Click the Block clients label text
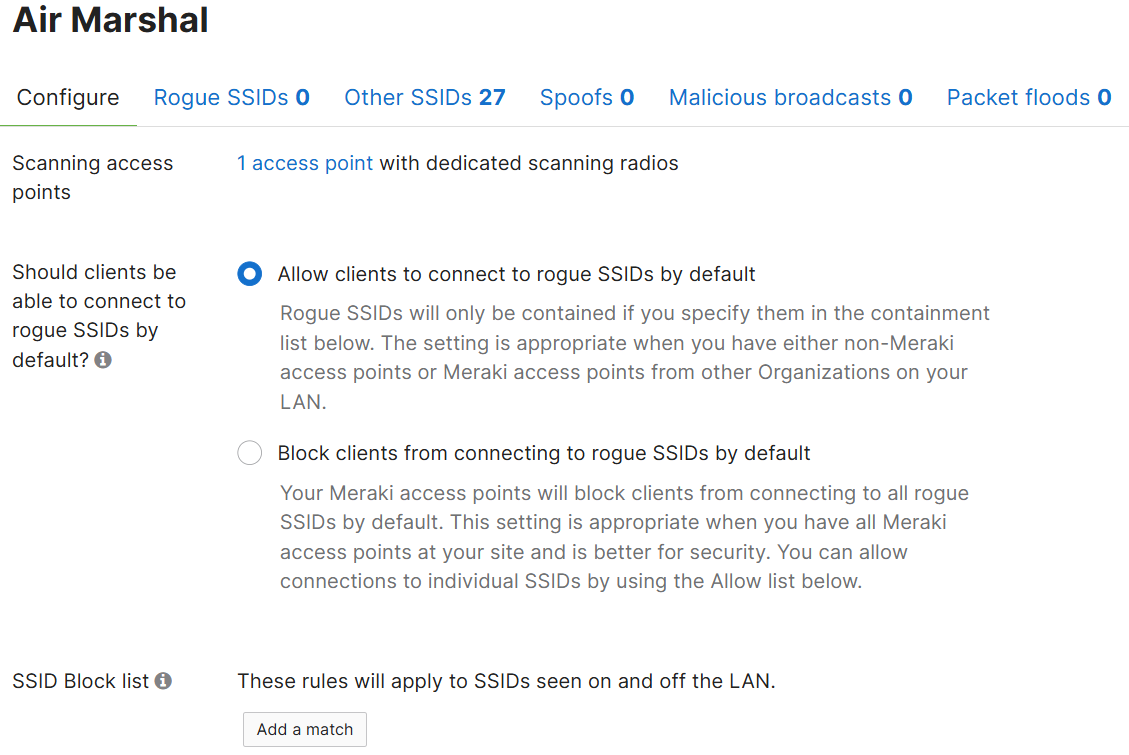The height and width of the screenshot is (755, 1129). [544, 453]
